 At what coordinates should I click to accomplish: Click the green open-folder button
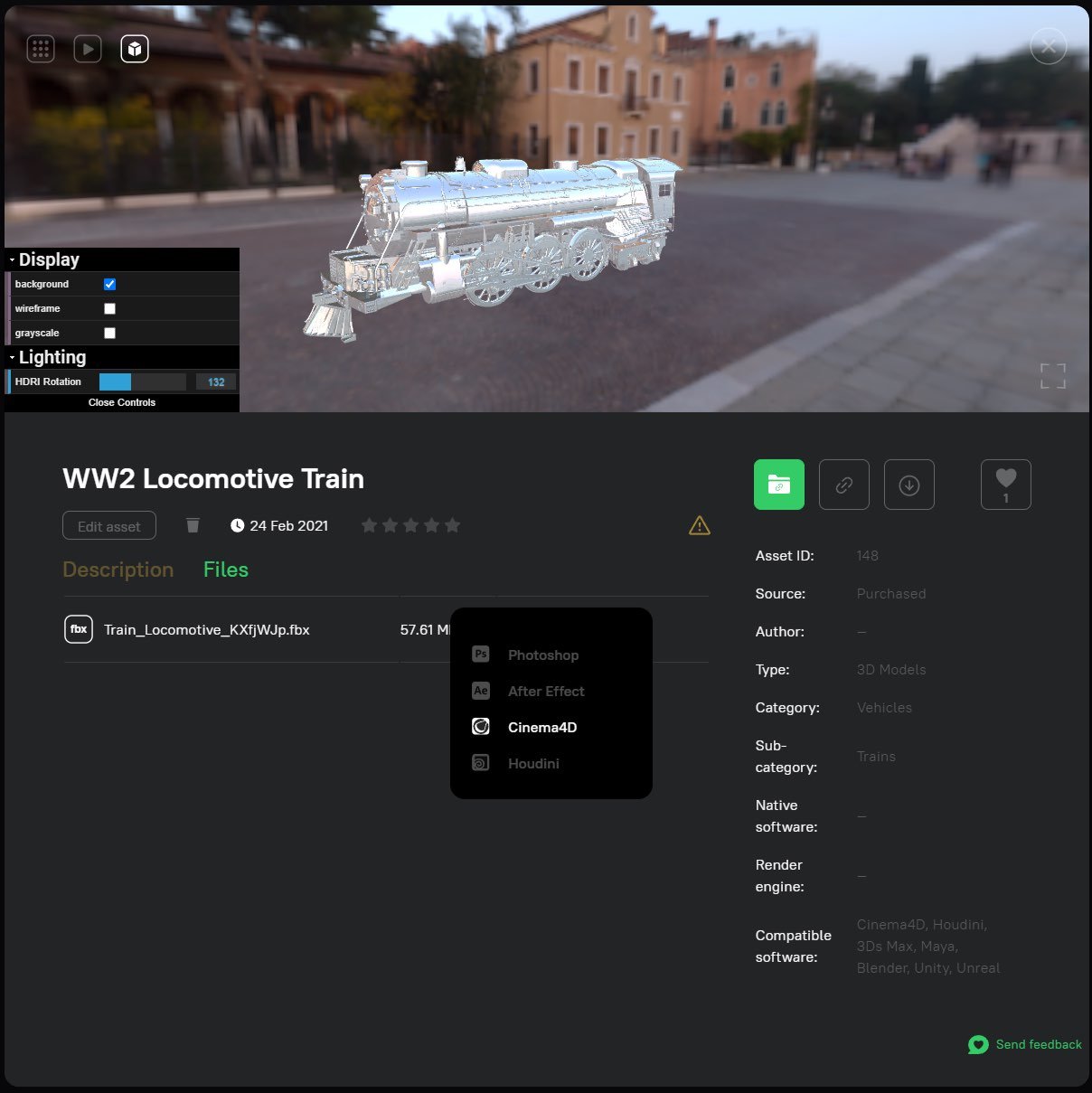click(x=778, y=485)
